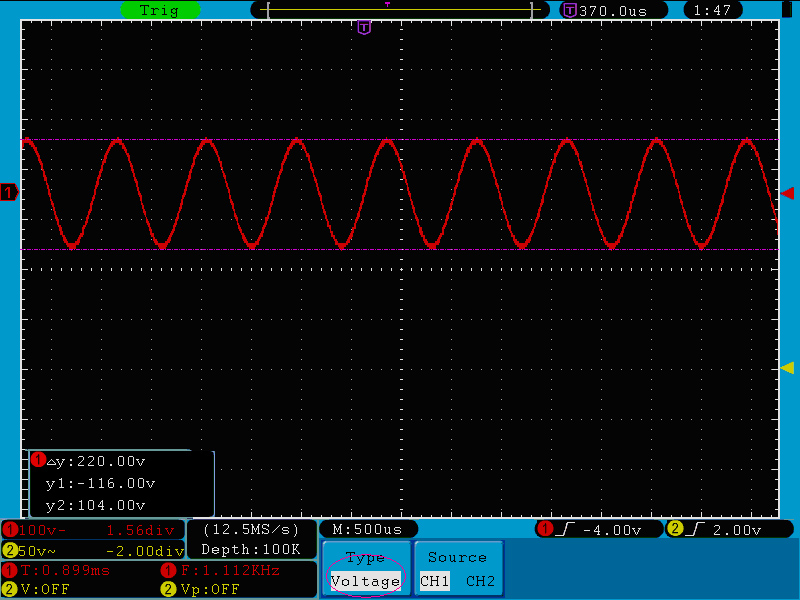Click the y1:-116.00v cursor value
The height and width of the screenshot is (600, 800).
(x=101, y=483)
